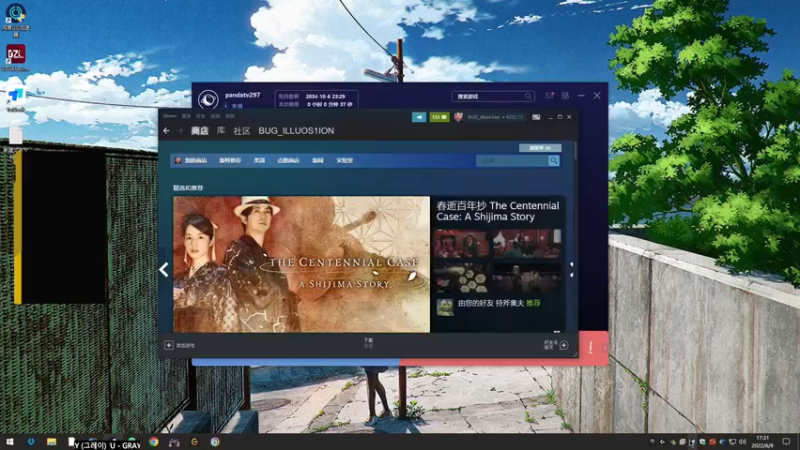The image size is (800, 450).
Task: Open the second store bar entry (new and noteworthy)
Action: click(230, 160)
